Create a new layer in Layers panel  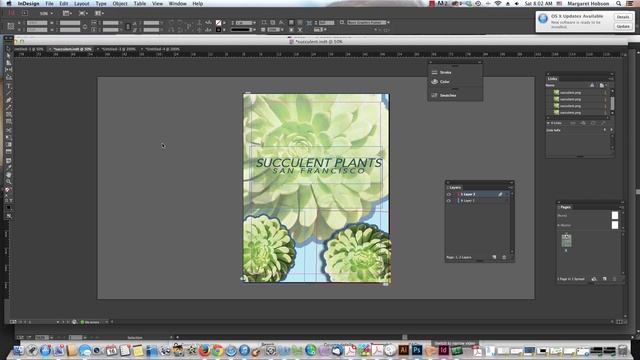click(495, 257)
